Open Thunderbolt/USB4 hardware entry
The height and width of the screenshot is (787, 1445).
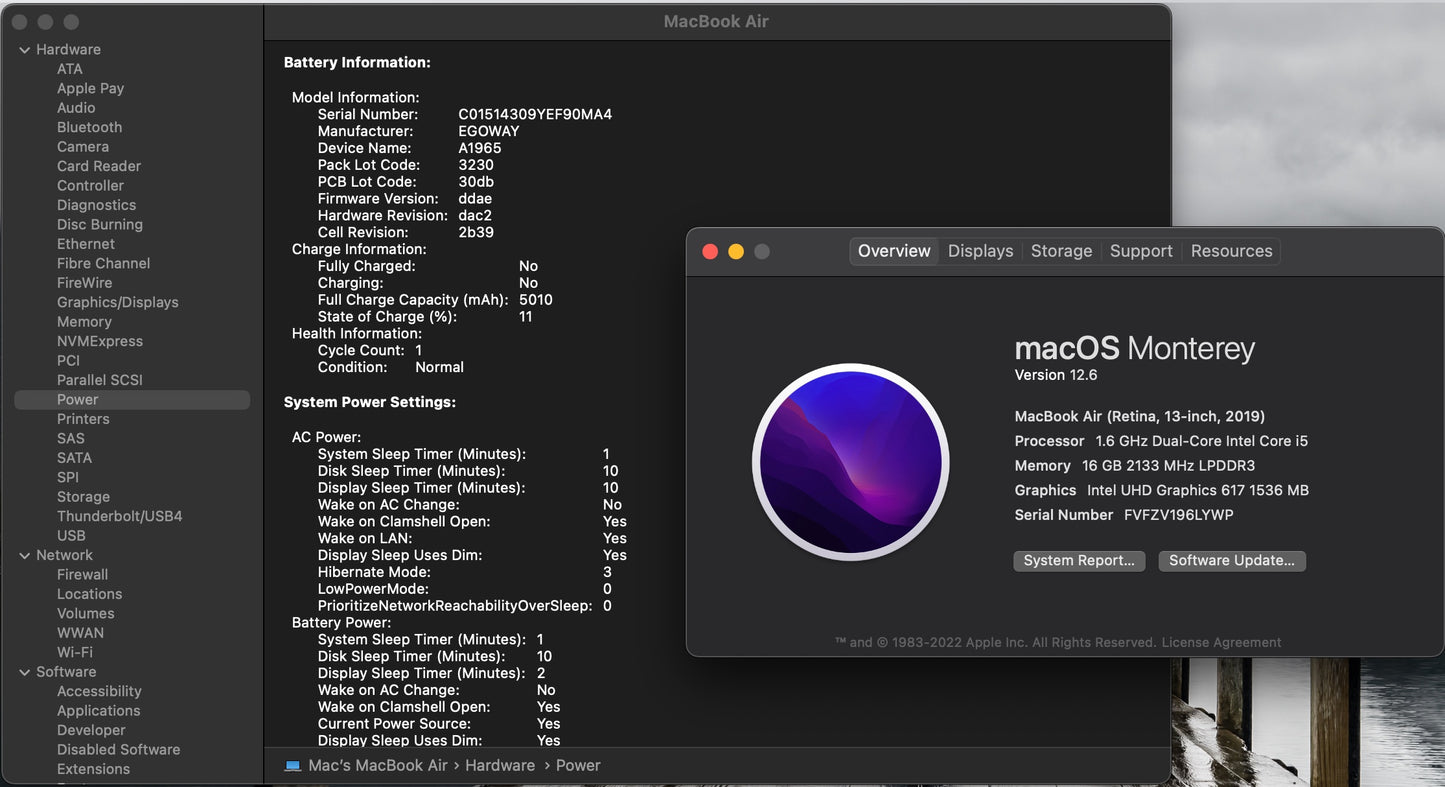point(119,517)
